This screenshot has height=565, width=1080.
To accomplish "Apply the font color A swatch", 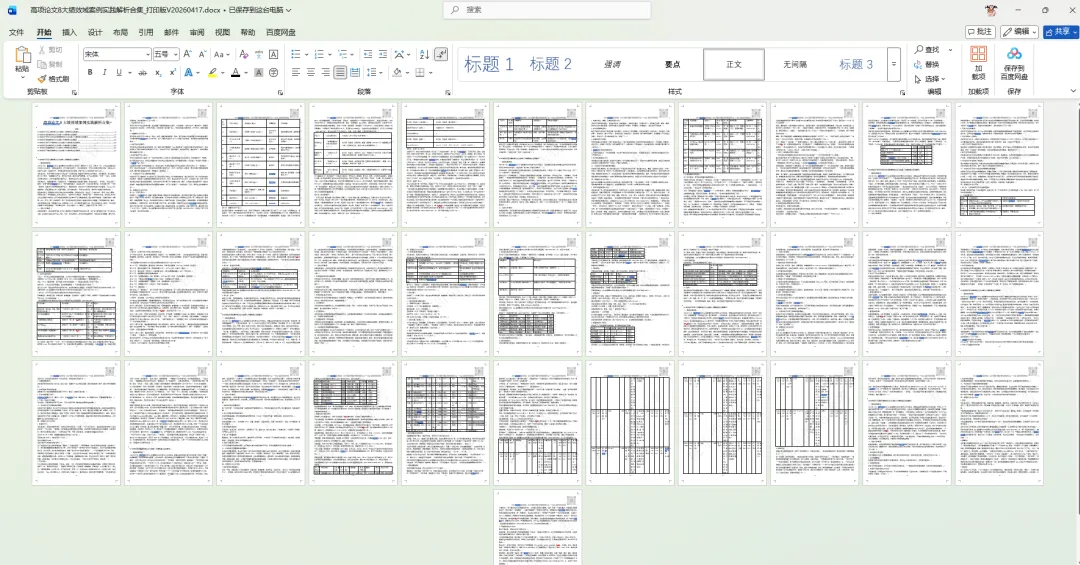I will (x=236, y=72).
